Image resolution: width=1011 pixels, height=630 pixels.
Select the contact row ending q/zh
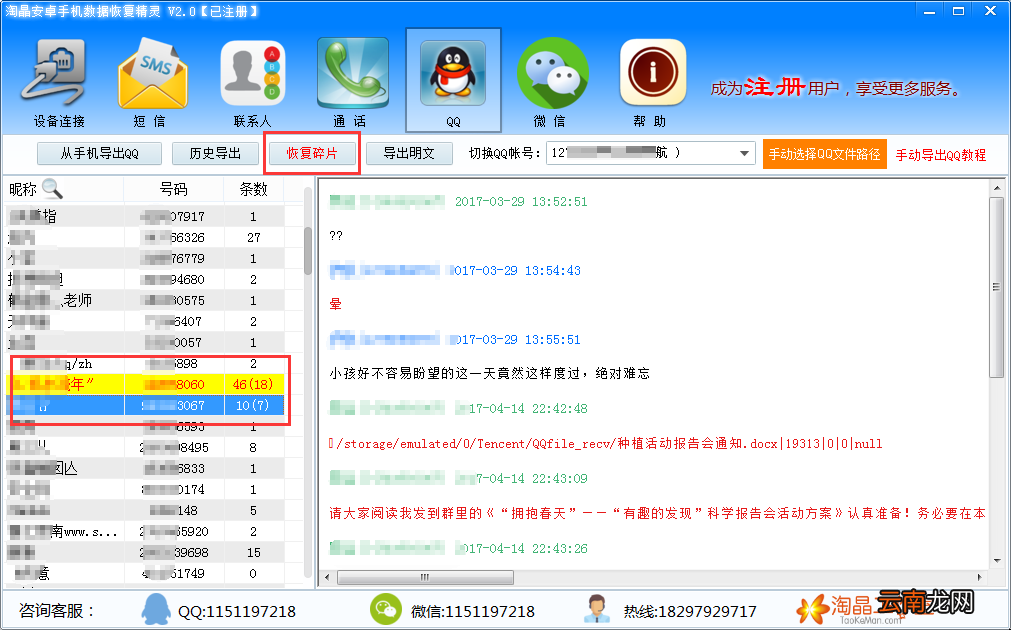(x=146, y=364)
